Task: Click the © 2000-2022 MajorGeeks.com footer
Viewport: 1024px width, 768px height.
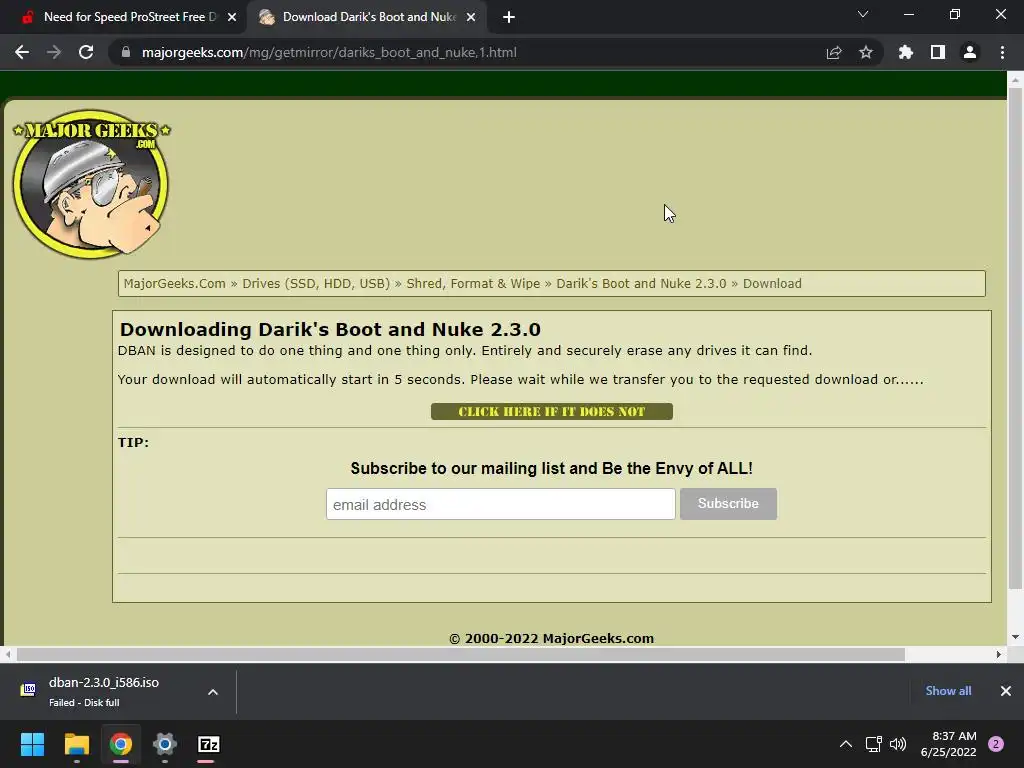Action: [552, 639]
